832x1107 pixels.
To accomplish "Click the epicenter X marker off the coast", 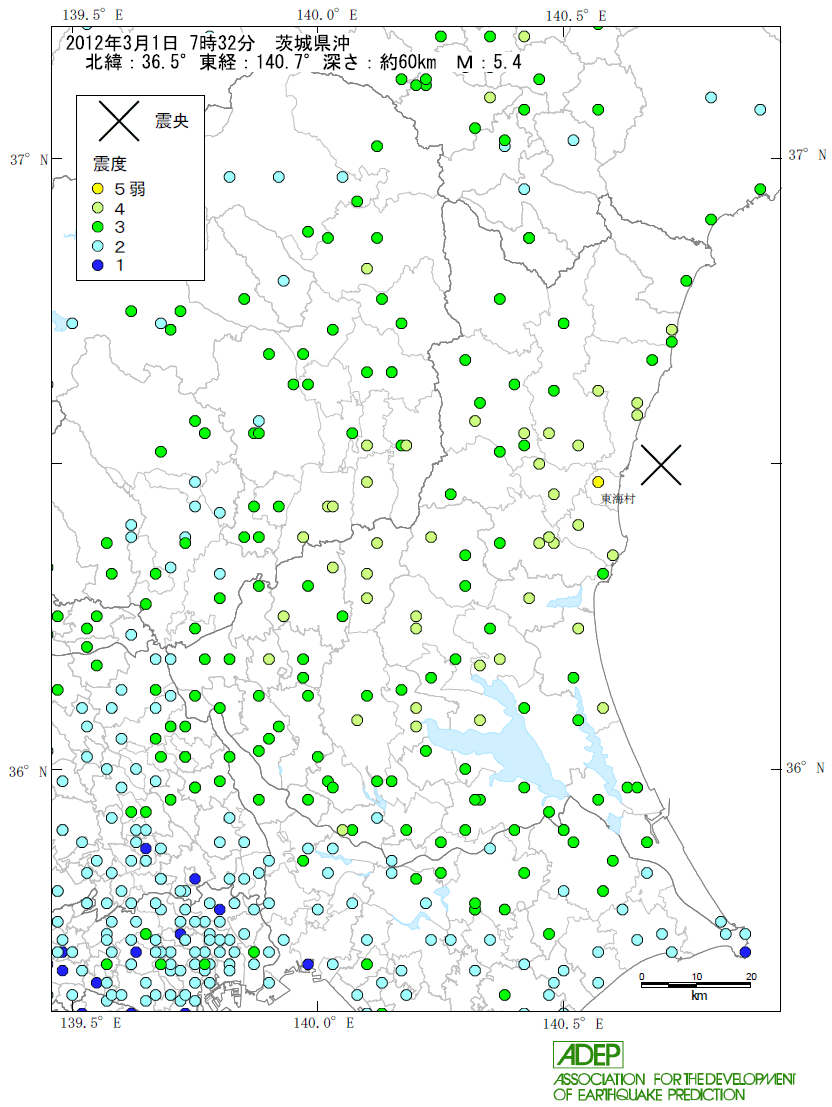I will (x=661, y=464).
